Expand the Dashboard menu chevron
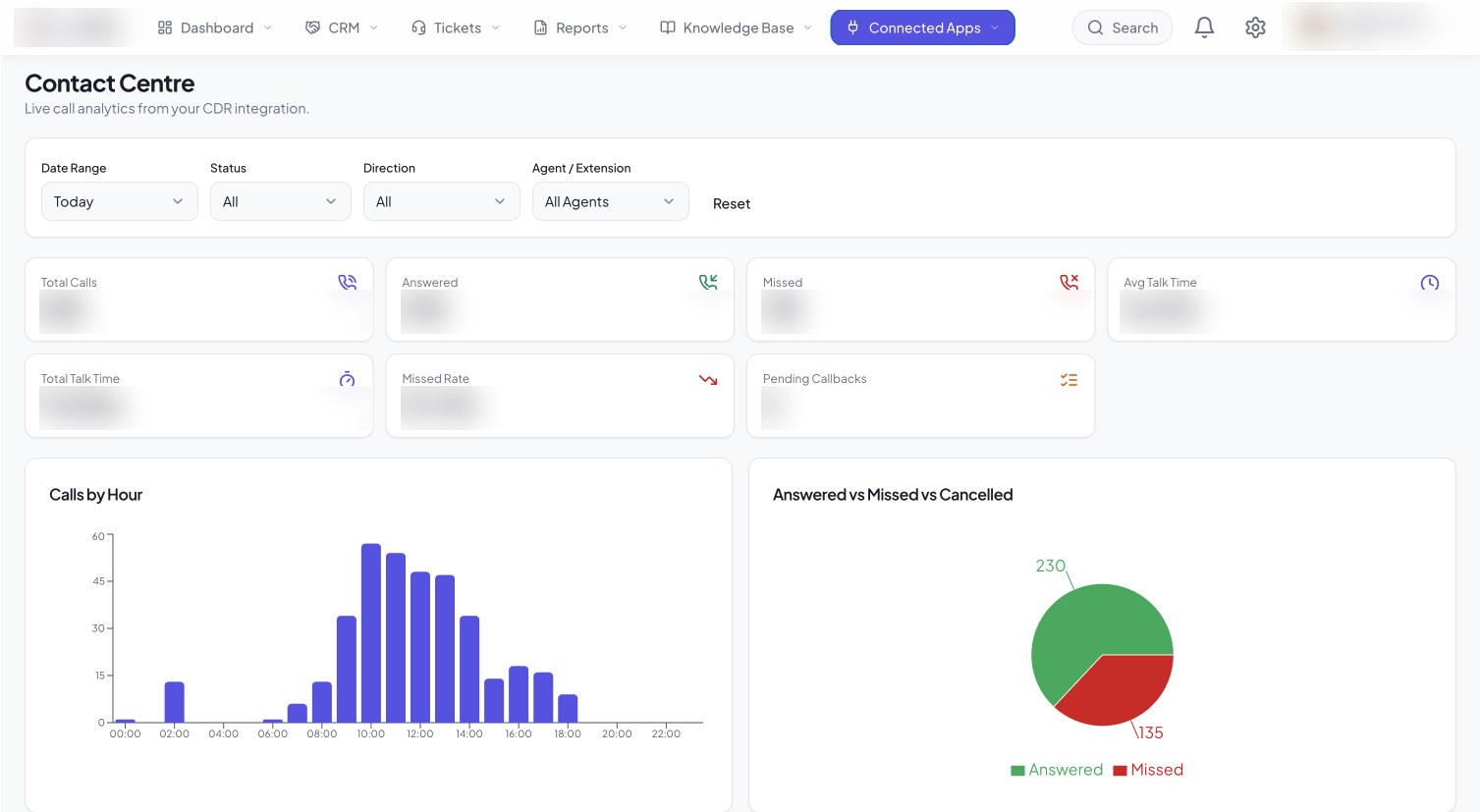The width and height of the screenshot is (1480, 812). click(x=267, y=27)
